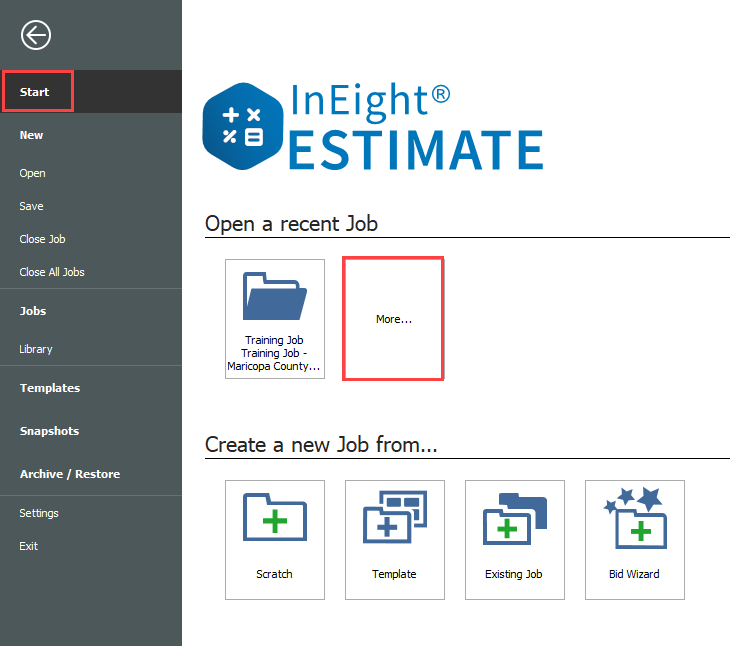The width and height of the screenshot is (730, 646).
Task: Open the Jobs section
Action: (33, 311)
